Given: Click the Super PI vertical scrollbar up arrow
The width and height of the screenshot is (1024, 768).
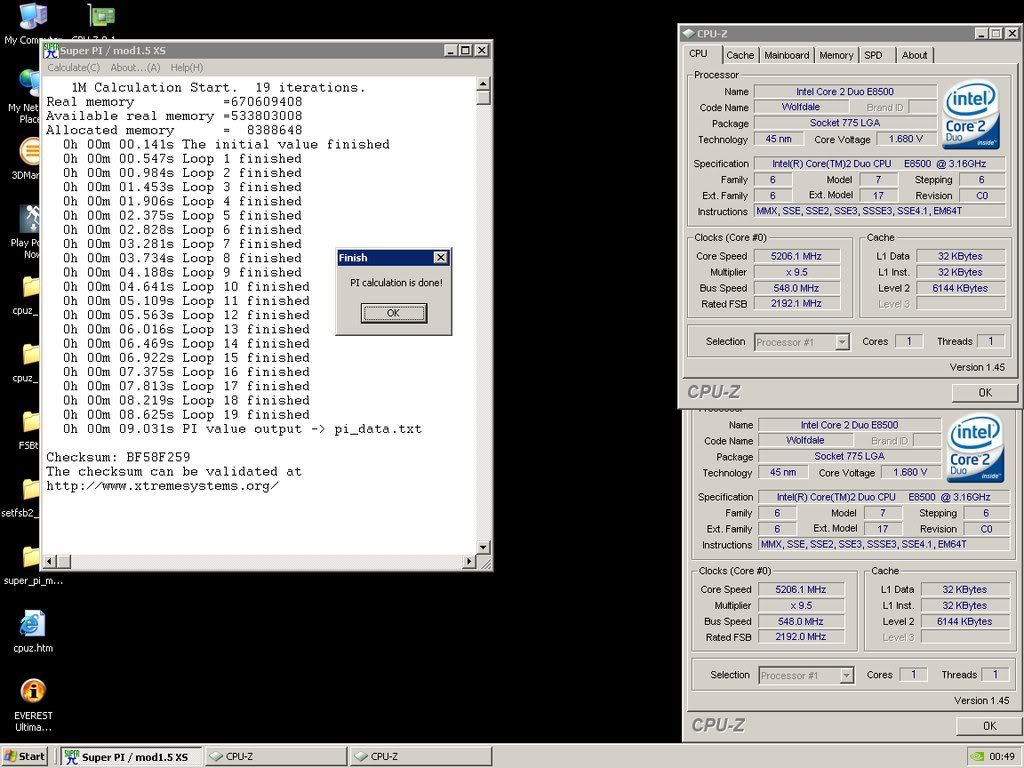Looking at the screenshot, I should 483,83.
